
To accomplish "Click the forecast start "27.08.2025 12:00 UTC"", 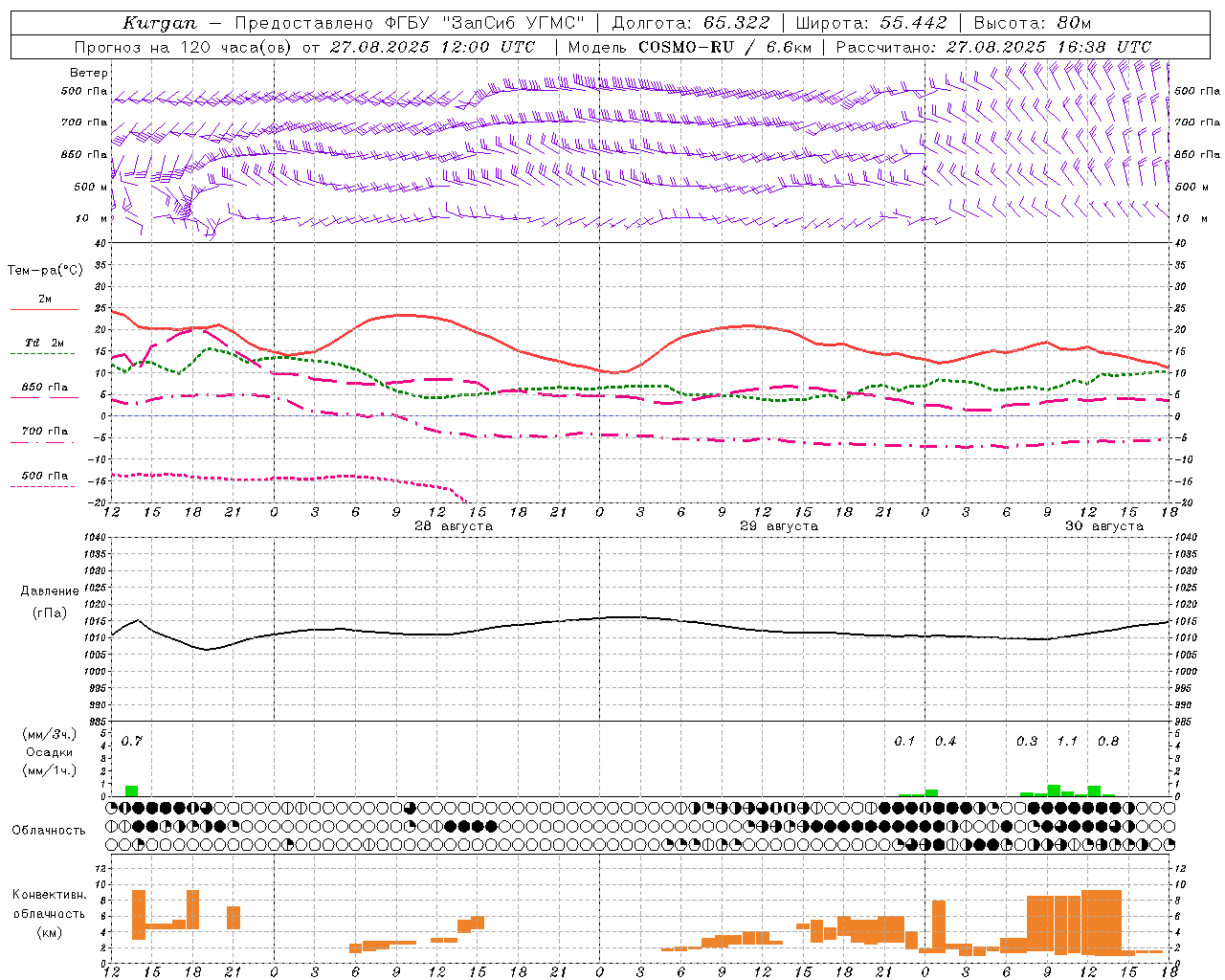I will coord(433,47).
